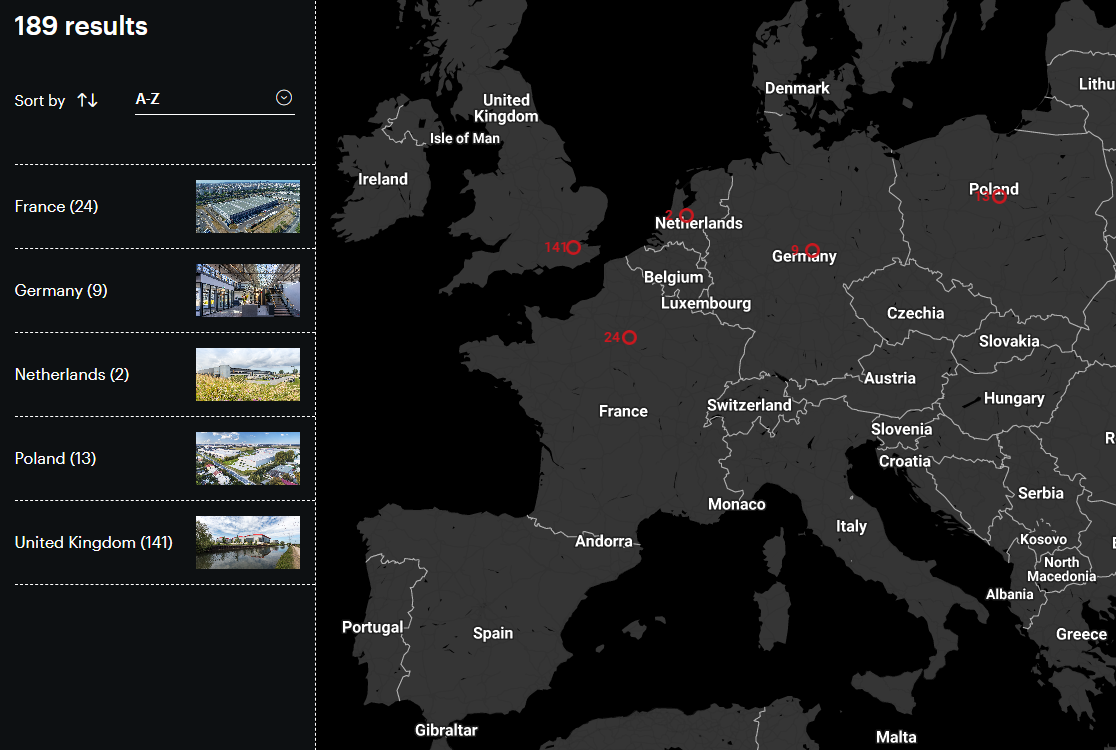Click the red UK map marker 141
This screenshot has width=1116, height=750.
point(573,248)
